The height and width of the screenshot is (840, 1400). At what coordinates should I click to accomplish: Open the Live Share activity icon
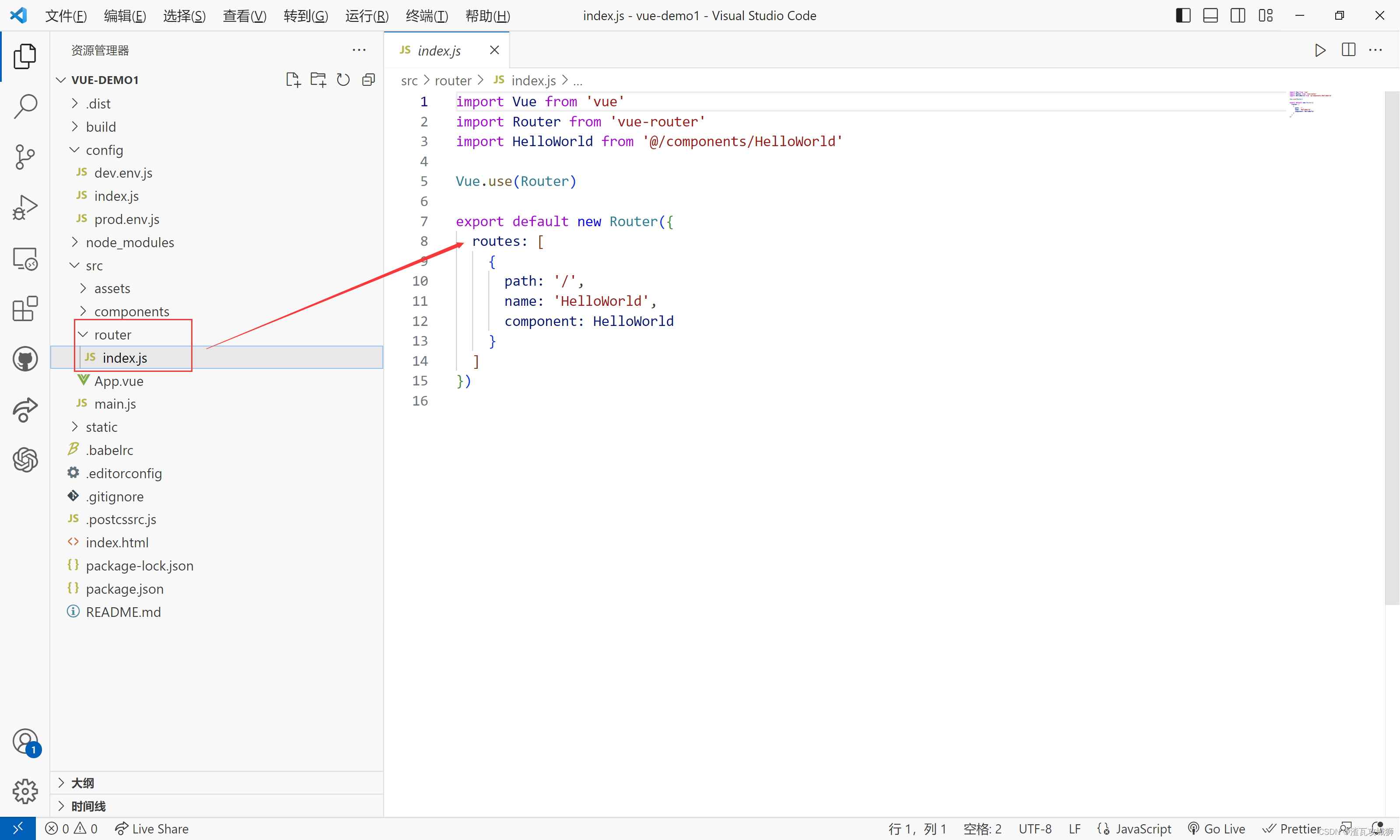click(x=25, y=410)
